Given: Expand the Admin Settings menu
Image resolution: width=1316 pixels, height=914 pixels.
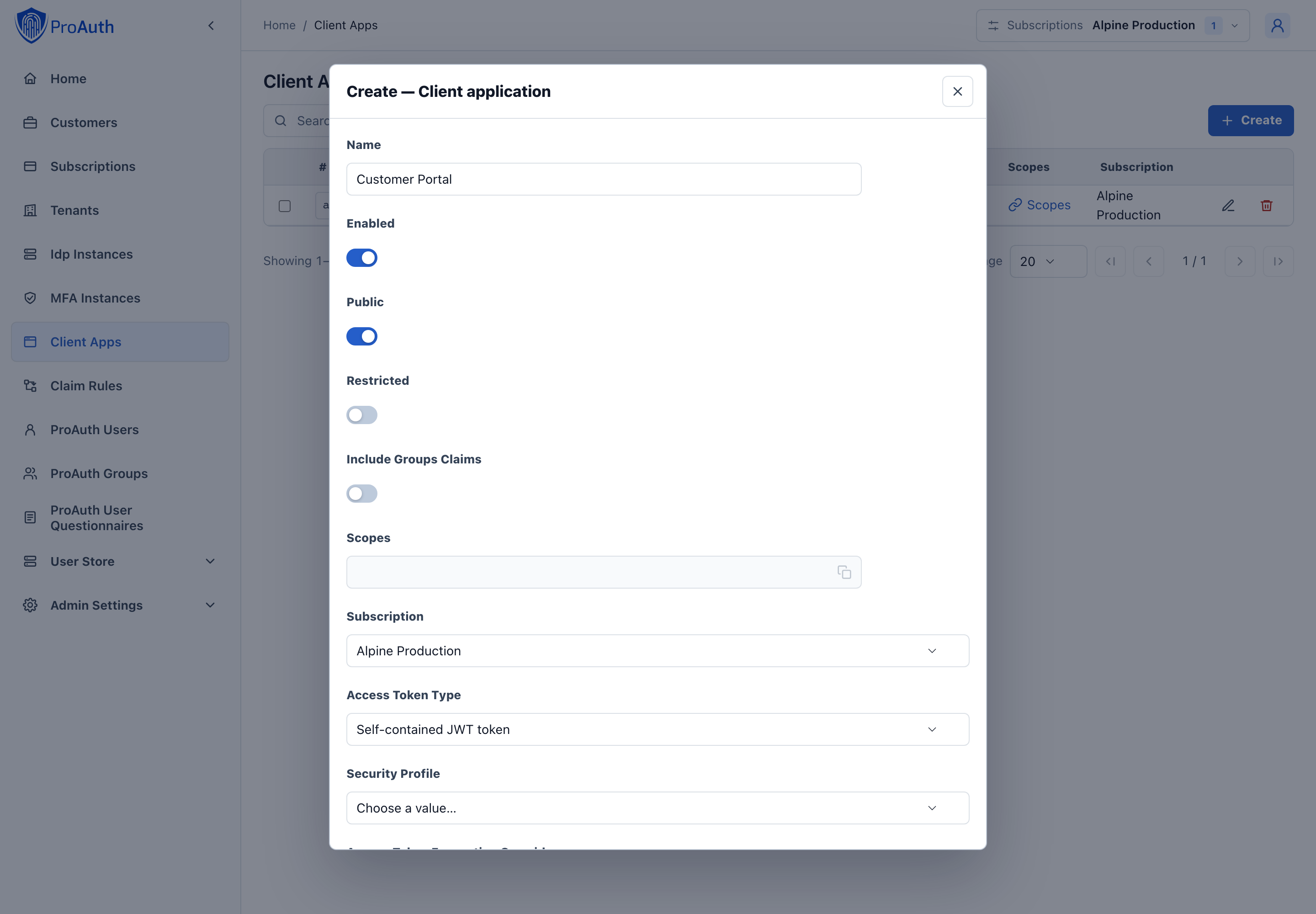Looking at the screenshot, I should 120,606.
